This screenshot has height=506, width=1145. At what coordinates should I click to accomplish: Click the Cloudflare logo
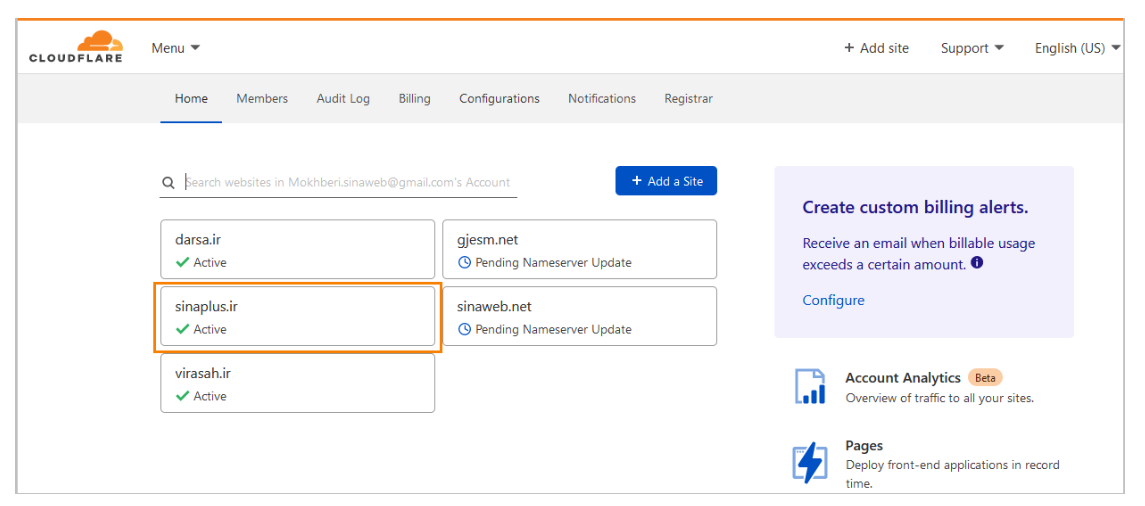(76, 47)
